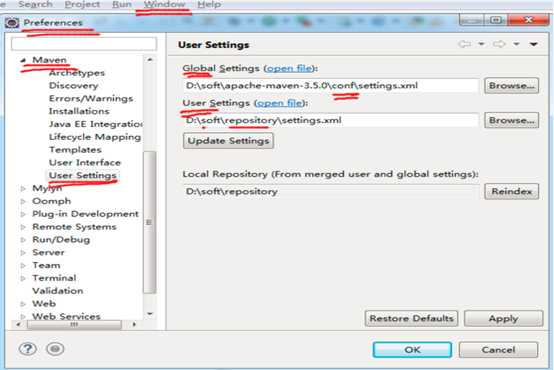Select Lifecycle Mapping under Maven
Image resolution: width=554 pixels, height=370 pixels.
pos(95,137)
